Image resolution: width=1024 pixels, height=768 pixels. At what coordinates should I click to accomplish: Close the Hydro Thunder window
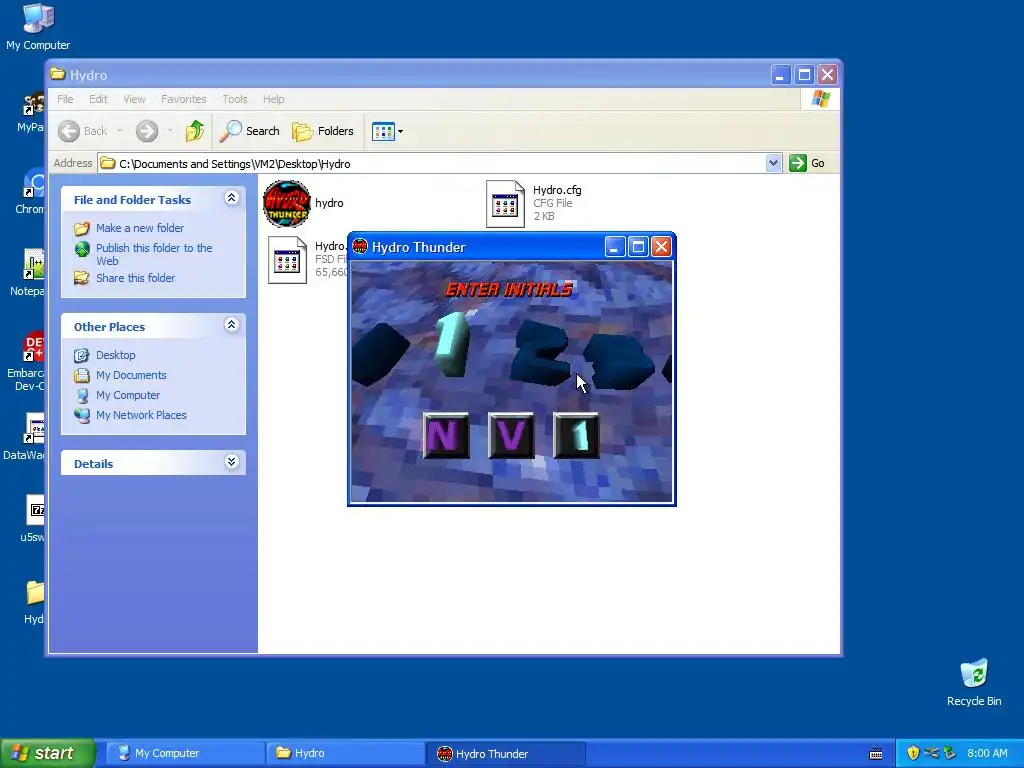click(x=662, y=247)
